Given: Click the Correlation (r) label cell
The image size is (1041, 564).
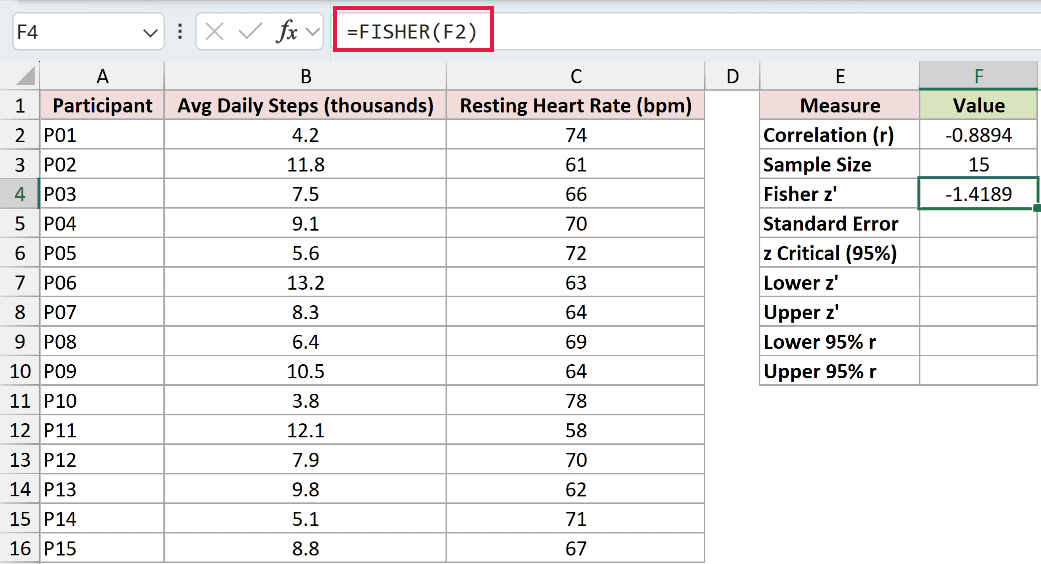Looking at the screenshot, I should [840, 135].
